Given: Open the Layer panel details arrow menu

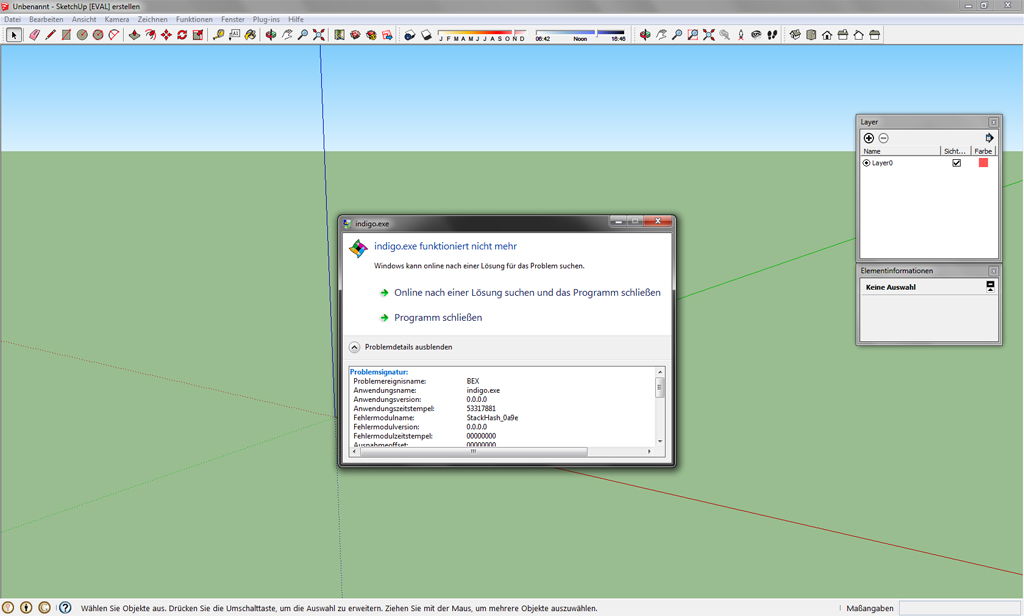Looking at the screenshot, I should click(989, 138).
